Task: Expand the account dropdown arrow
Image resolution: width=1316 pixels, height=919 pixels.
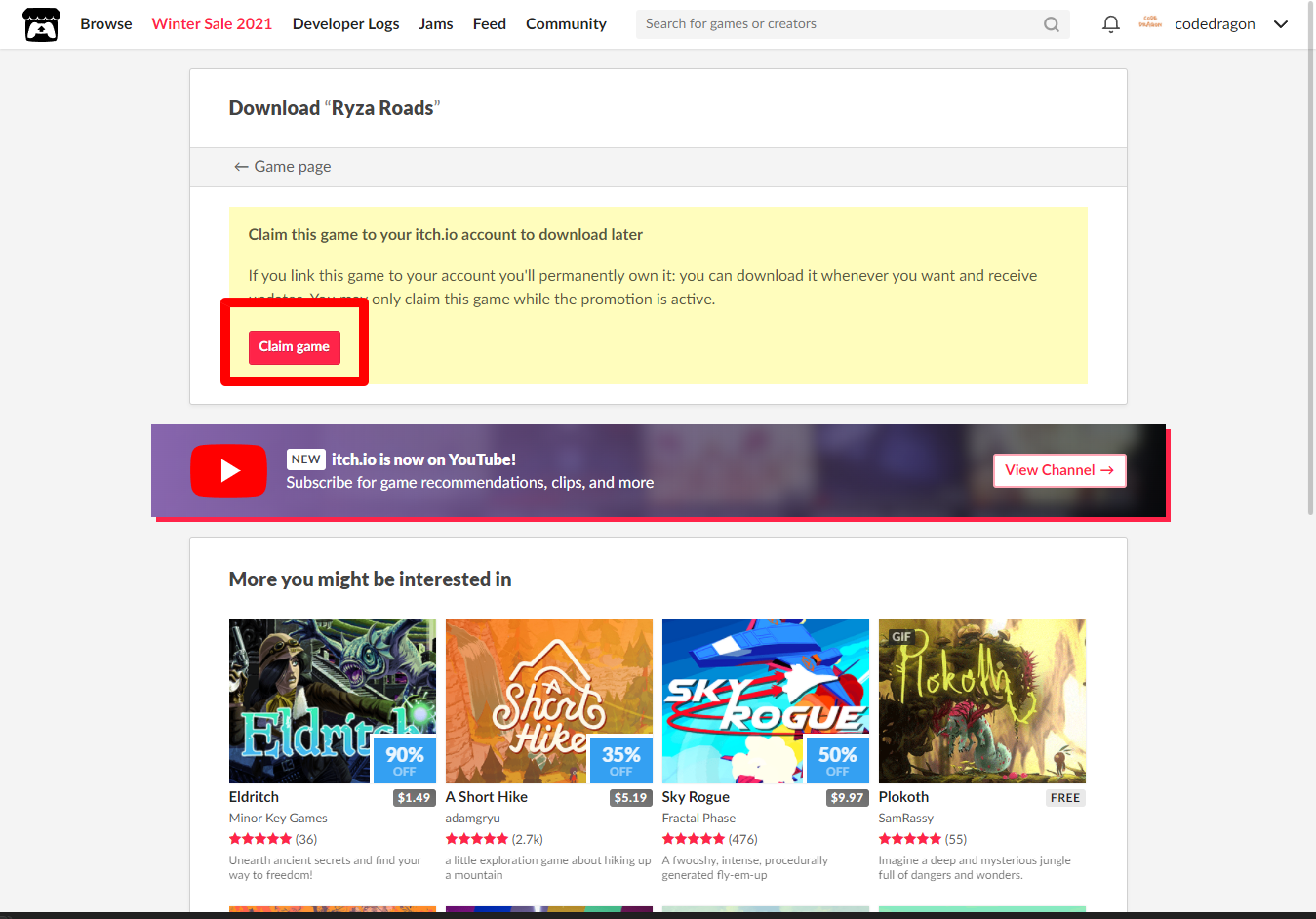Action: tap(1281, 24)
